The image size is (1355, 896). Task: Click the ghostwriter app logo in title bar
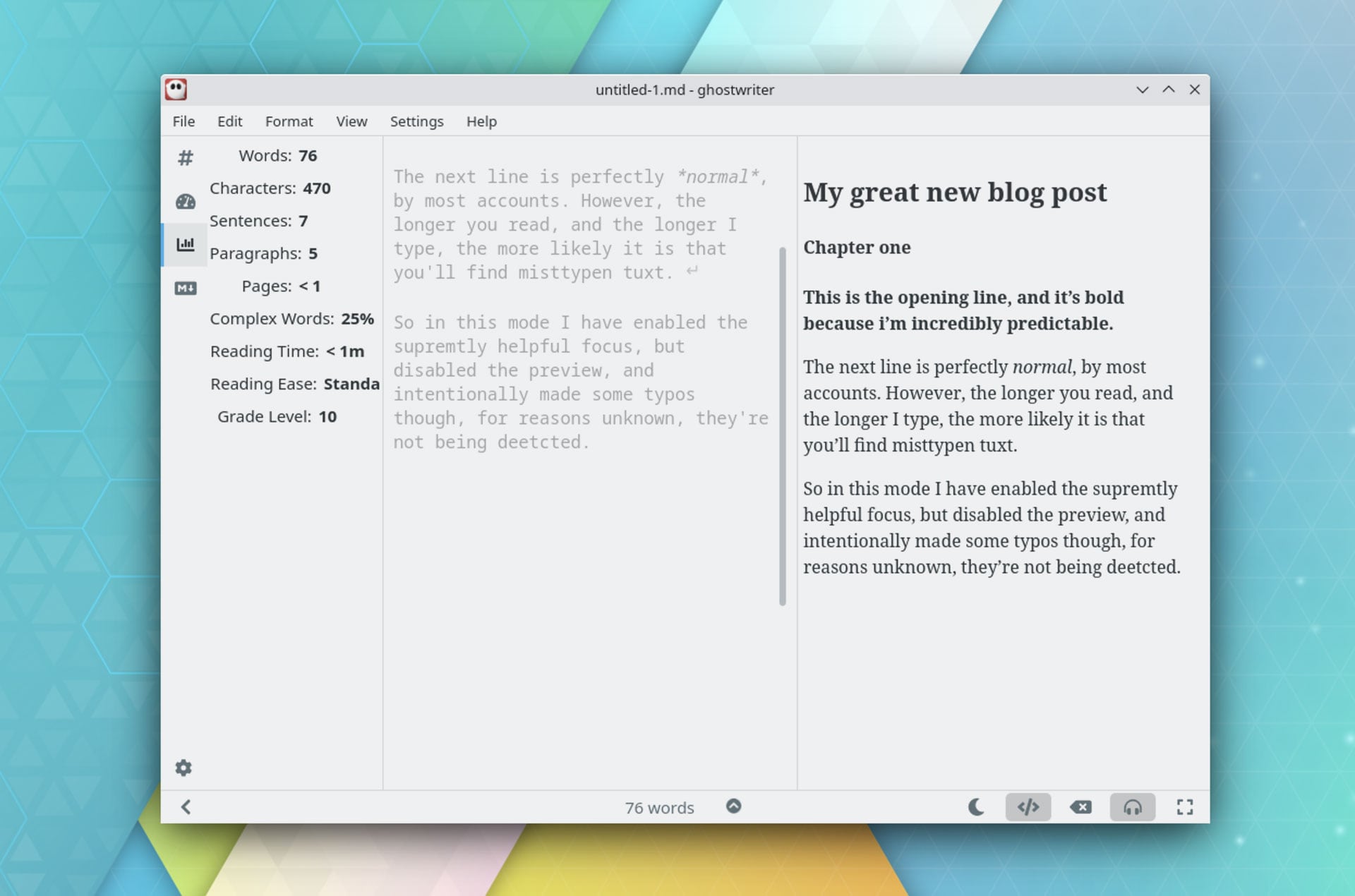176,90
